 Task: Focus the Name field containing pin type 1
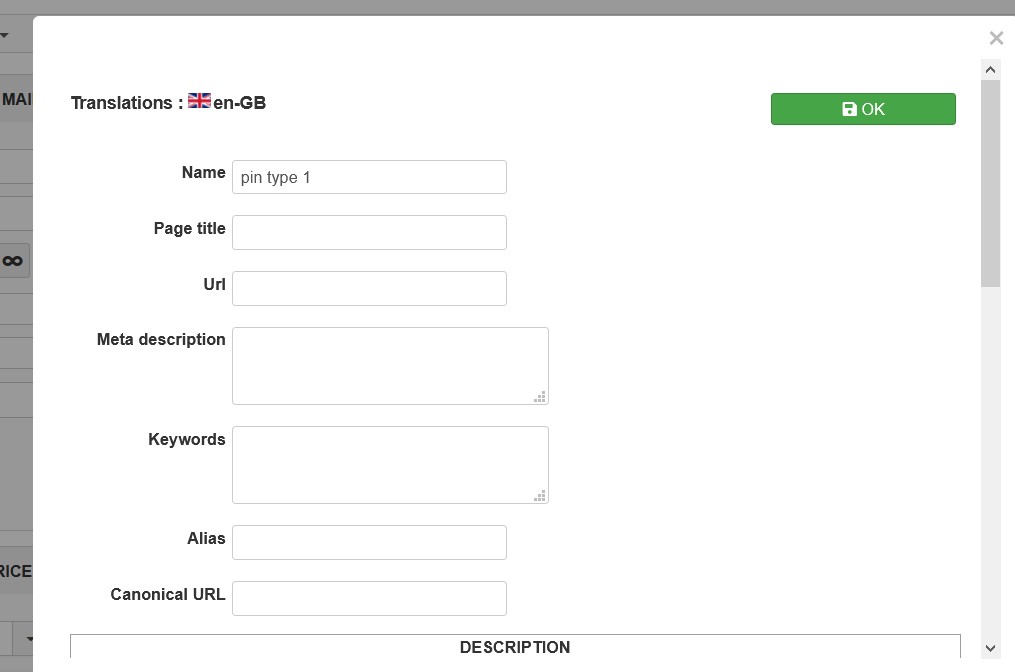pyautogui.click(x=369, y=177)
